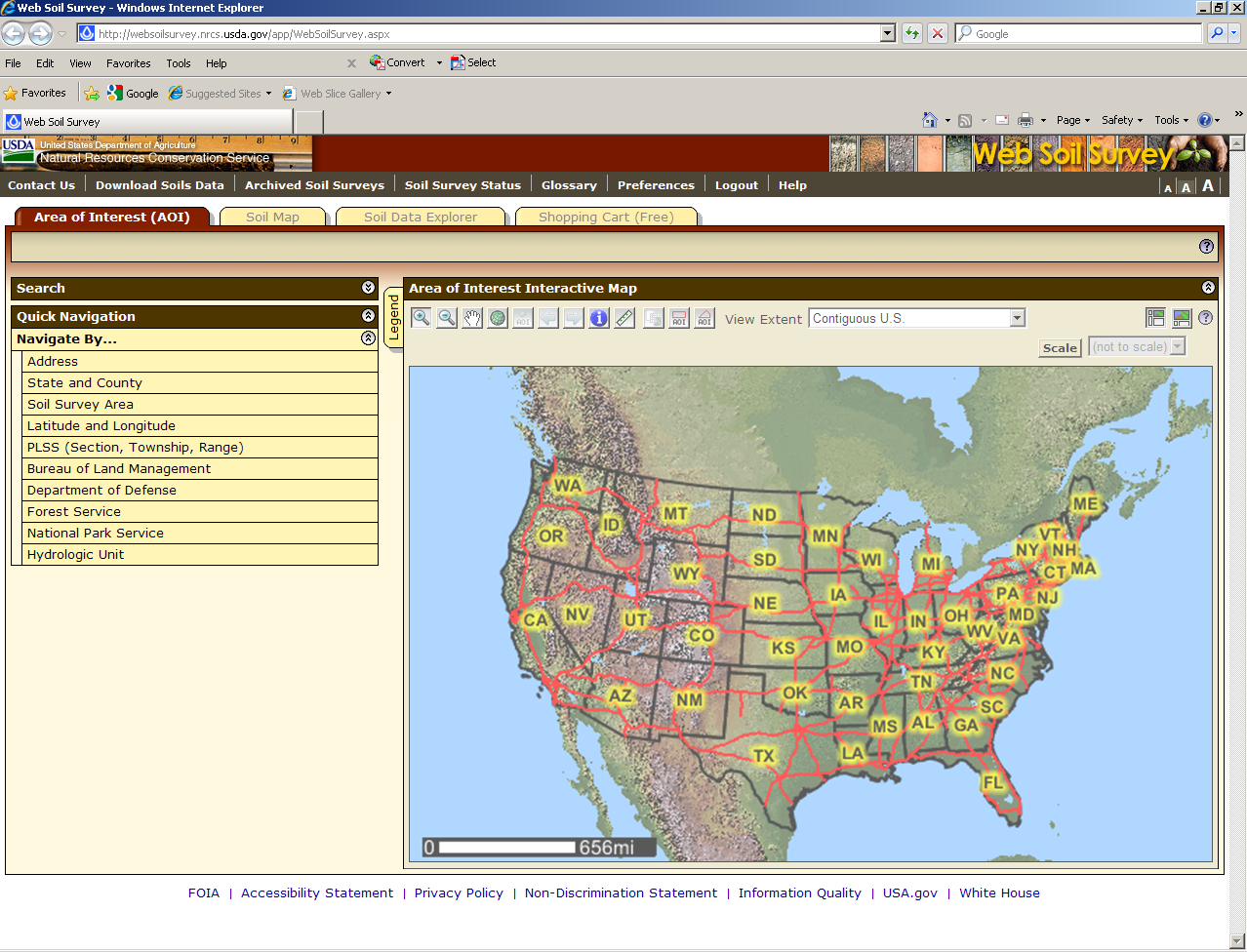Collapse the Navigate By section
The image size is (1247, 952).
(x=368, y=338)
